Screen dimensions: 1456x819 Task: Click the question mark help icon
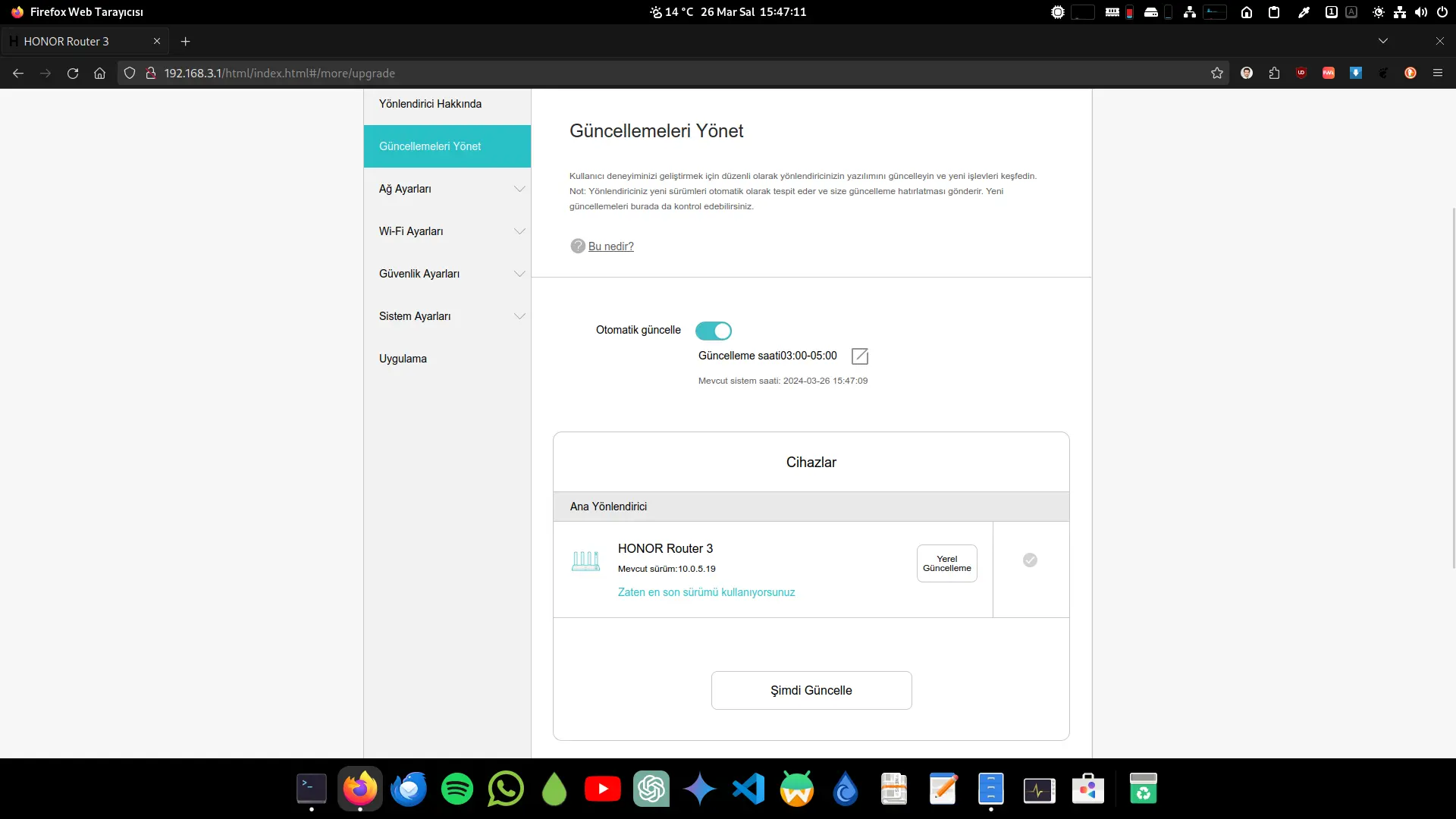pos(578,246)
